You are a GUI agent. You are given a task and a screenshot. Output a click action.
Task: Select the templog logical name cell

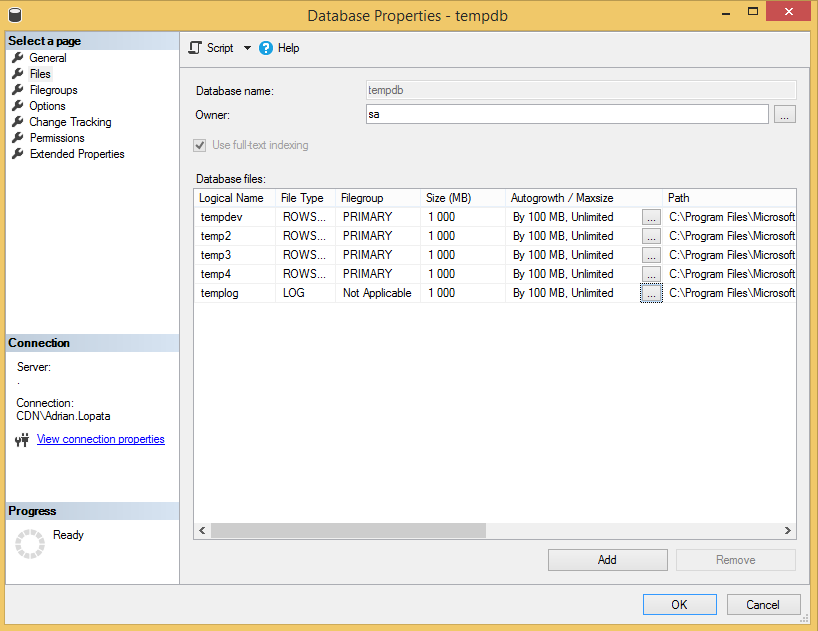pos(235,293)
